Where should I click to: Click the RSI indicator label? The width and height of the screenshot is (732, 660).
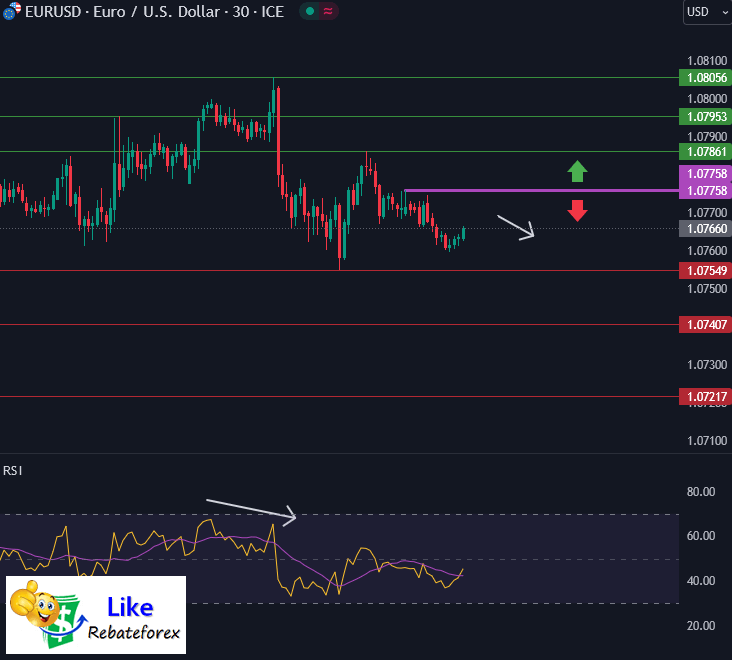(x=13, y=471)
